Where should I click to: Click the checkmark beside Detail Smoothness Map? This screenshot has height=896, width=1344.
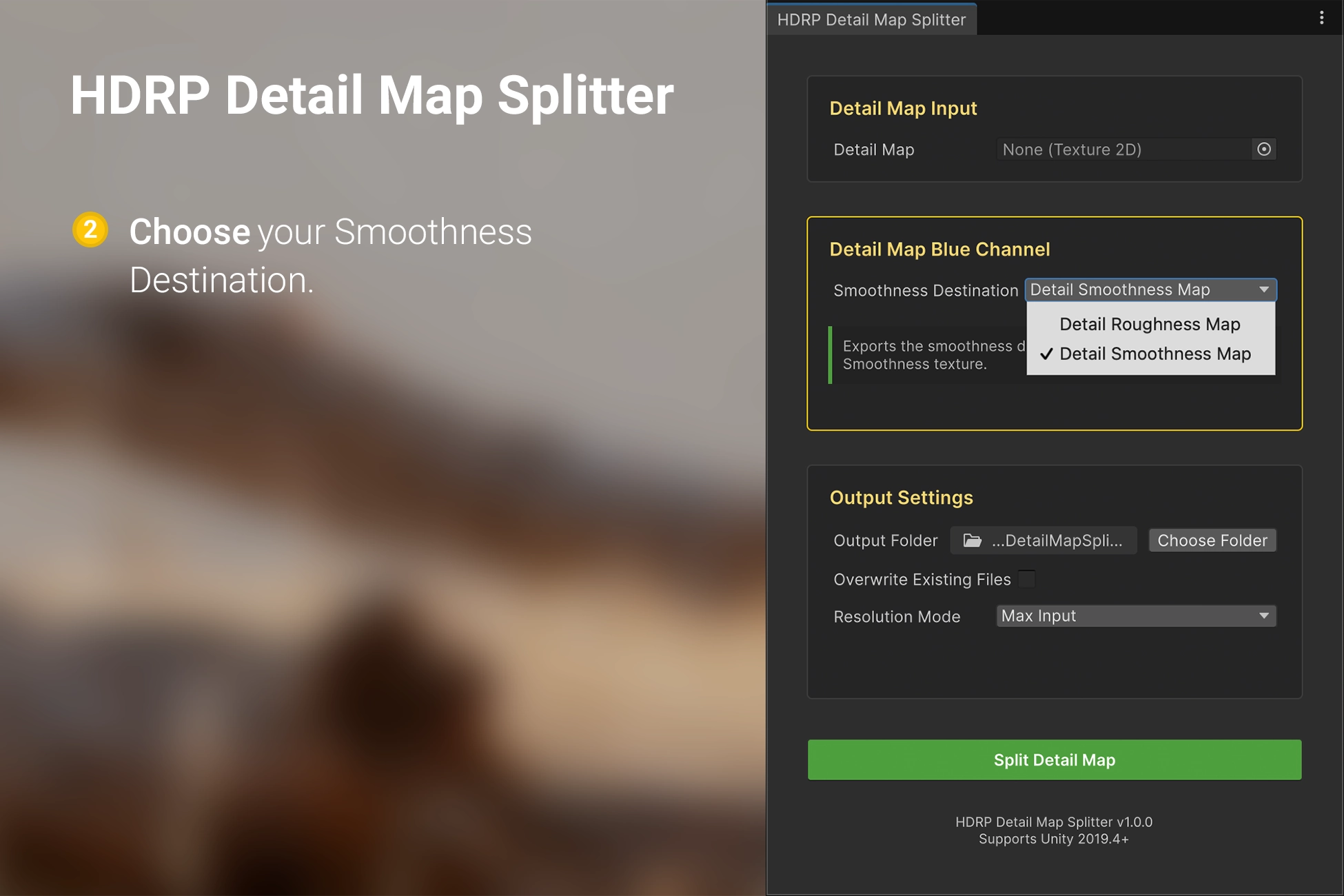[x=1046, y=354]
